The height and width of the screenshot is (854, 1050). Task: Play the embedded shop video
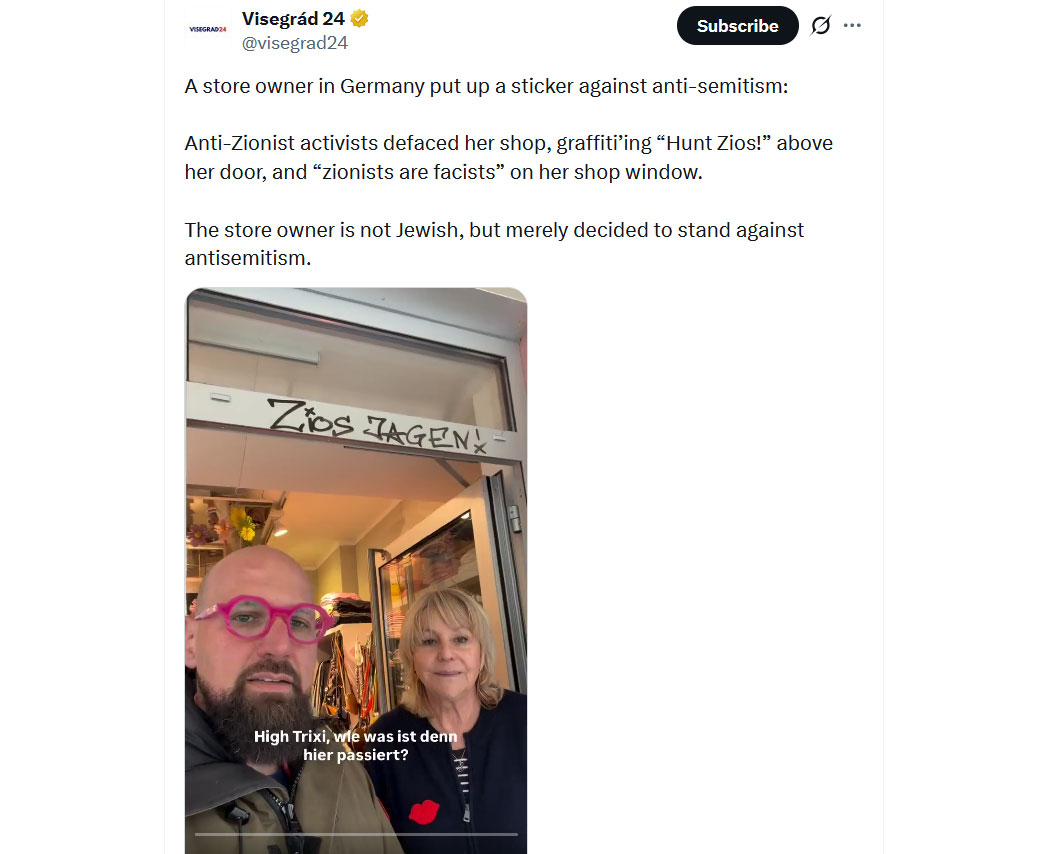click(x=356, y=571)
